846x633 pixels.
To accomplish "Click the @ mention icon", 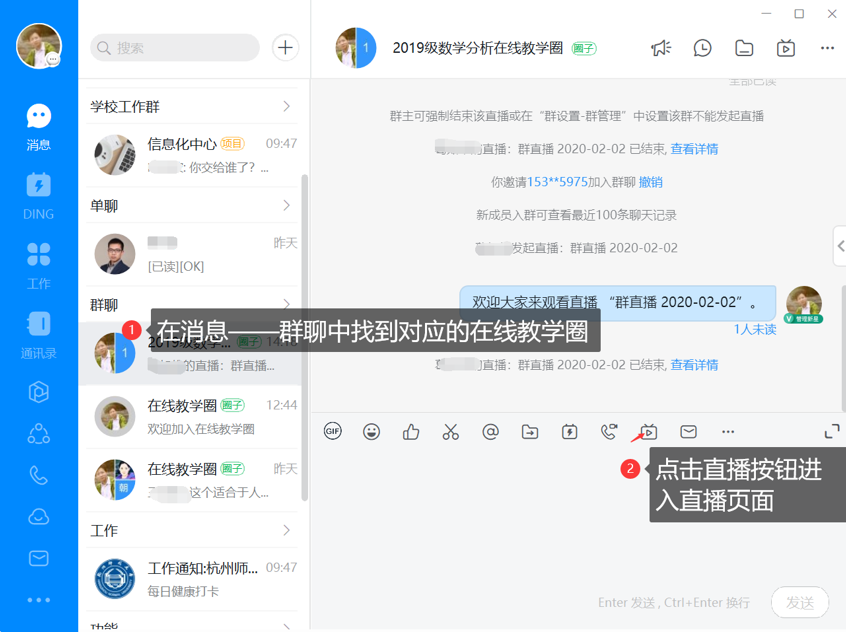I will point(490,432).
